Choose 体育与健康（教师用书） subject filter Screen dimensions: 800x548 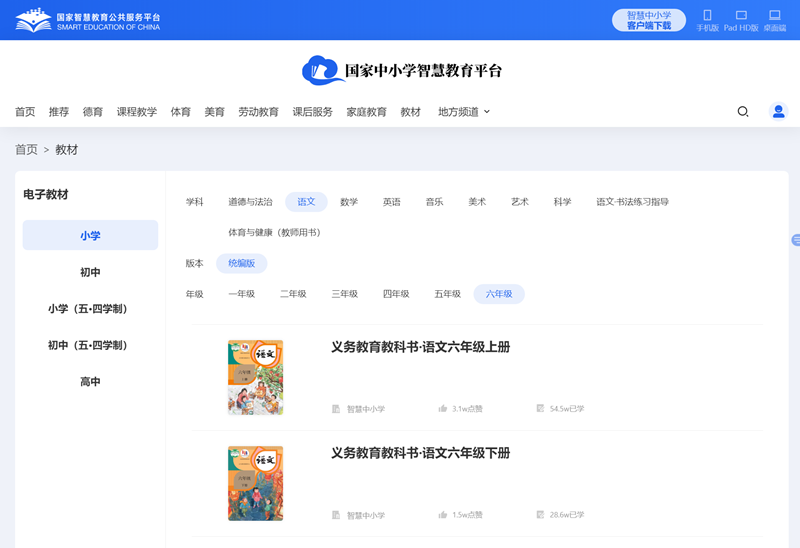click(x=274, y=233)
